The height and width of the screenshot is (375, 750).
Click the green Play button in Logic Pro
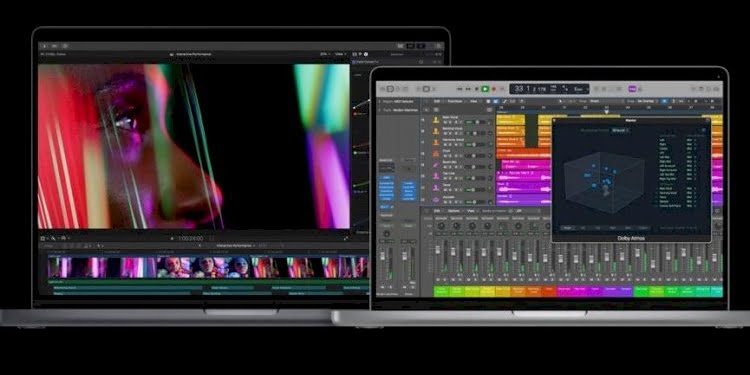point(485,89)
